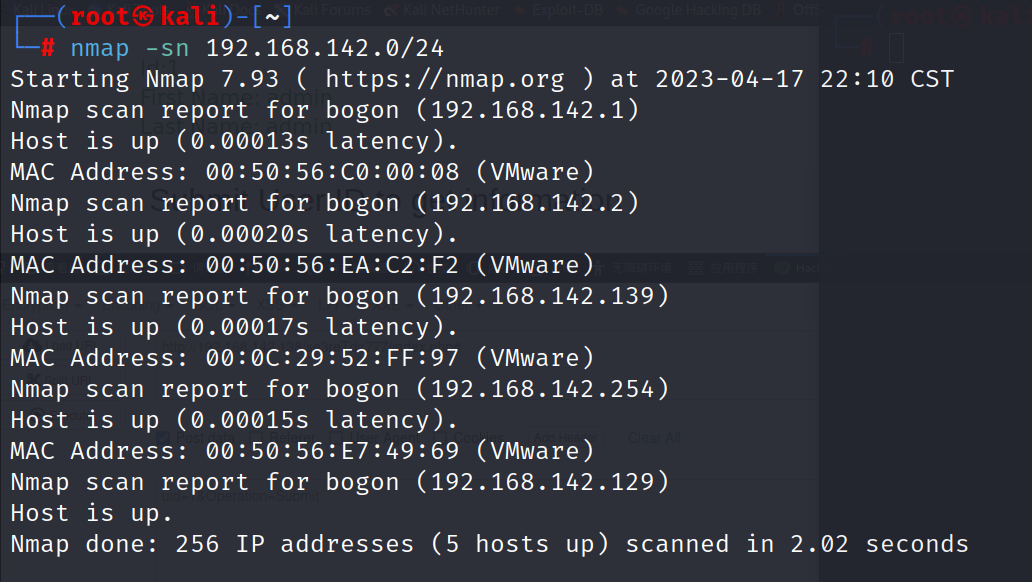1032x582 pixels.
Task: Click the Kali skull symbol in prompt
Action: pos(143,16)
